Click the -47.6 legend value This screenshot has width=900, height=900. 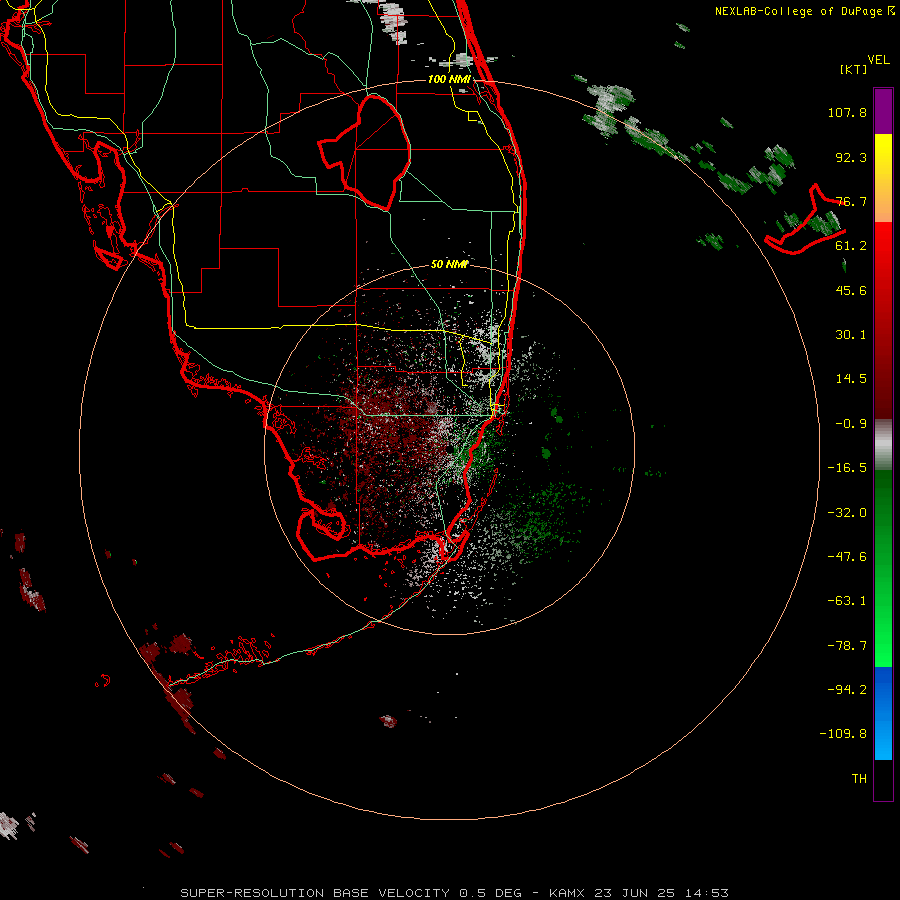(847, 557)
